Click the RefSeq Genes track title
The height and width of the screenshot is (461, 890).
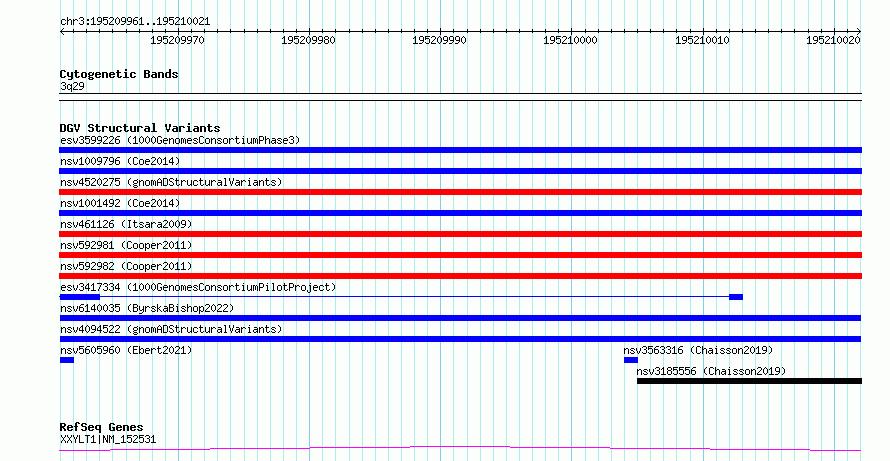coord(101,427)
